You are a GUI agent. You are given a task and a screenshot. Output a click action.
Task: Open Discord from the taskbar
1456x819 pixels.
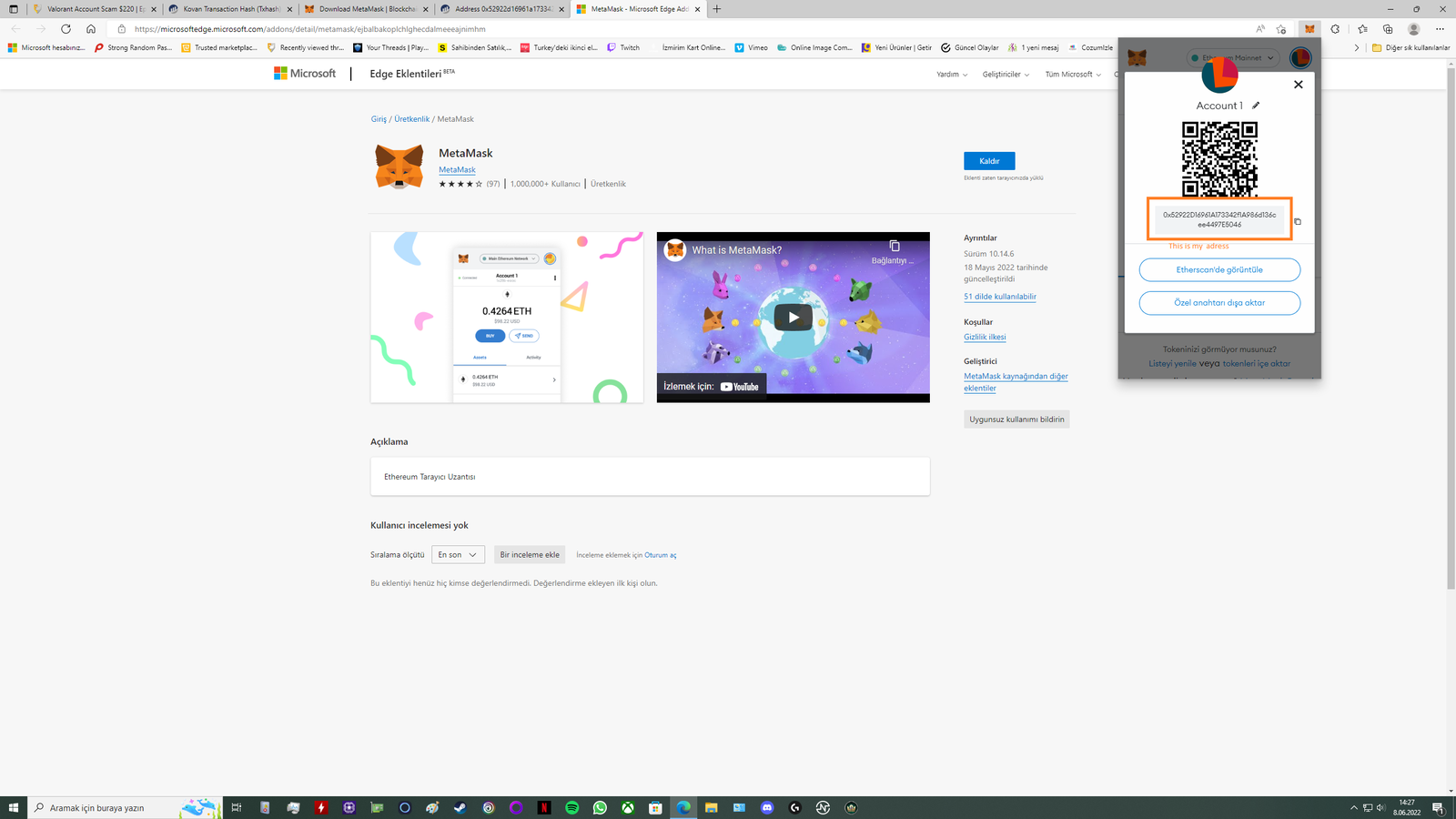click(767, 807)
